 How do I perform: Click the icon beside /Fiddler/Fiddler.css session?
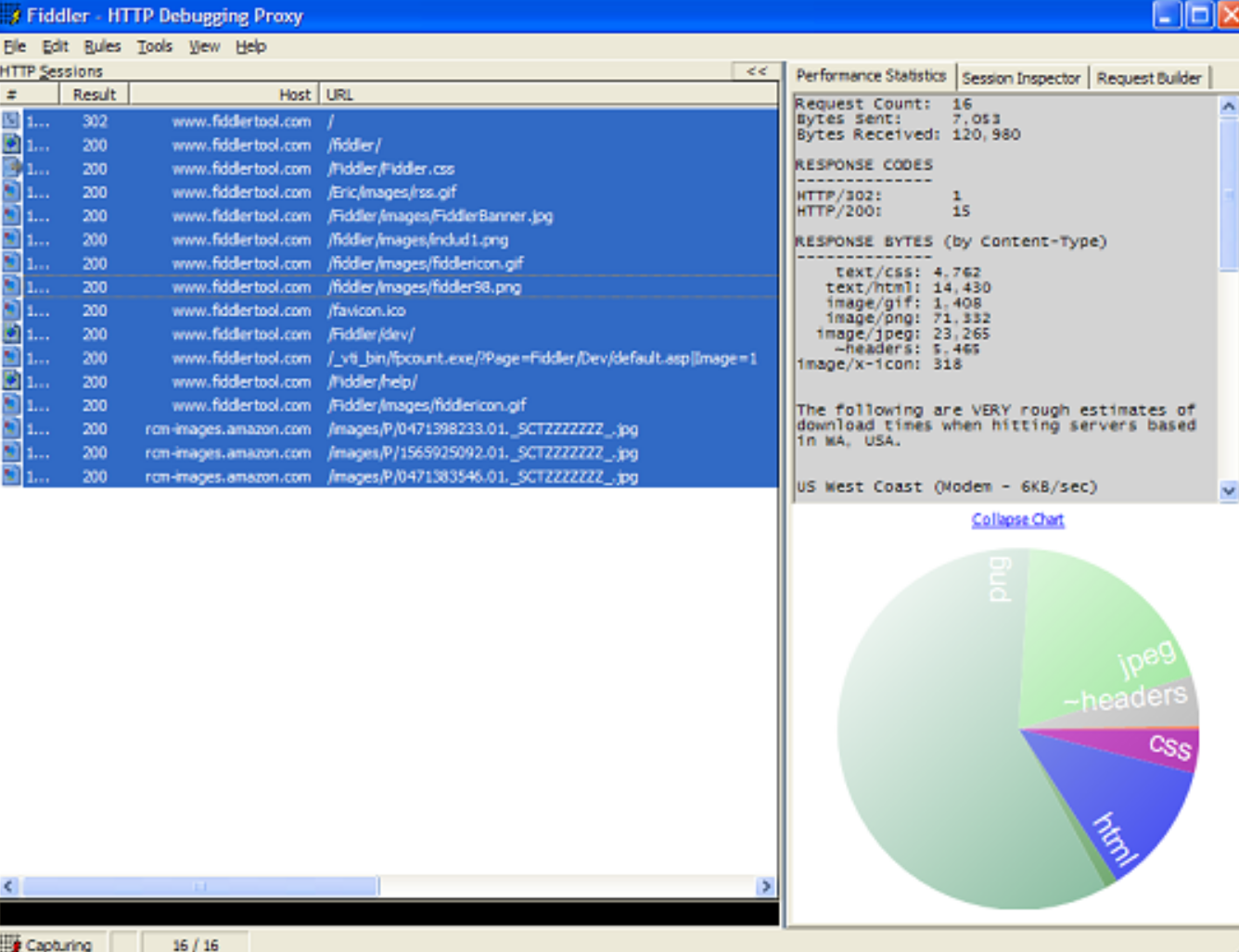coord(11,168)
